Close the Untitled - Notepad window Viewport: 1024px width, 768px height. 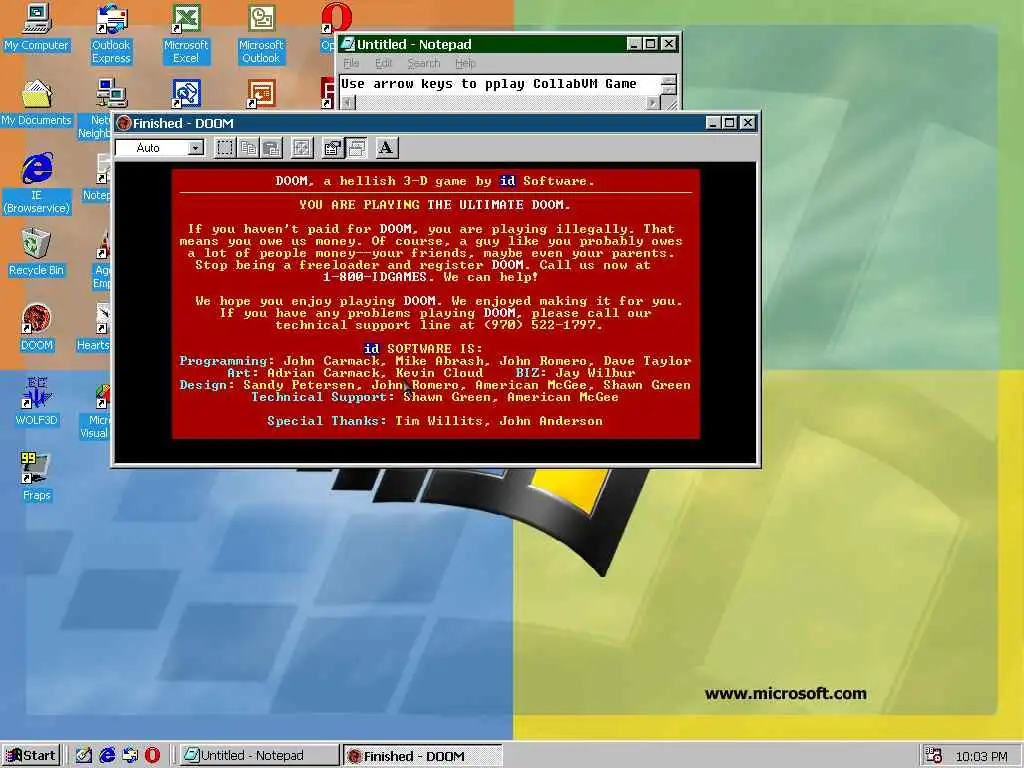coord(669,44)
